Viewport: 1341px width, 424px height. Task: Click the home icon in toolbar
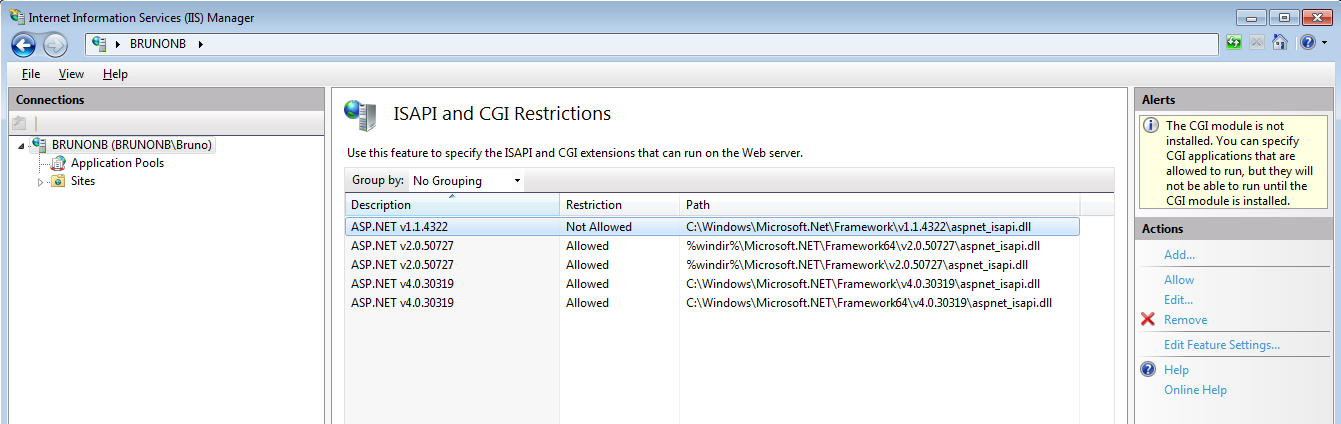click(x=1279, y=43)
